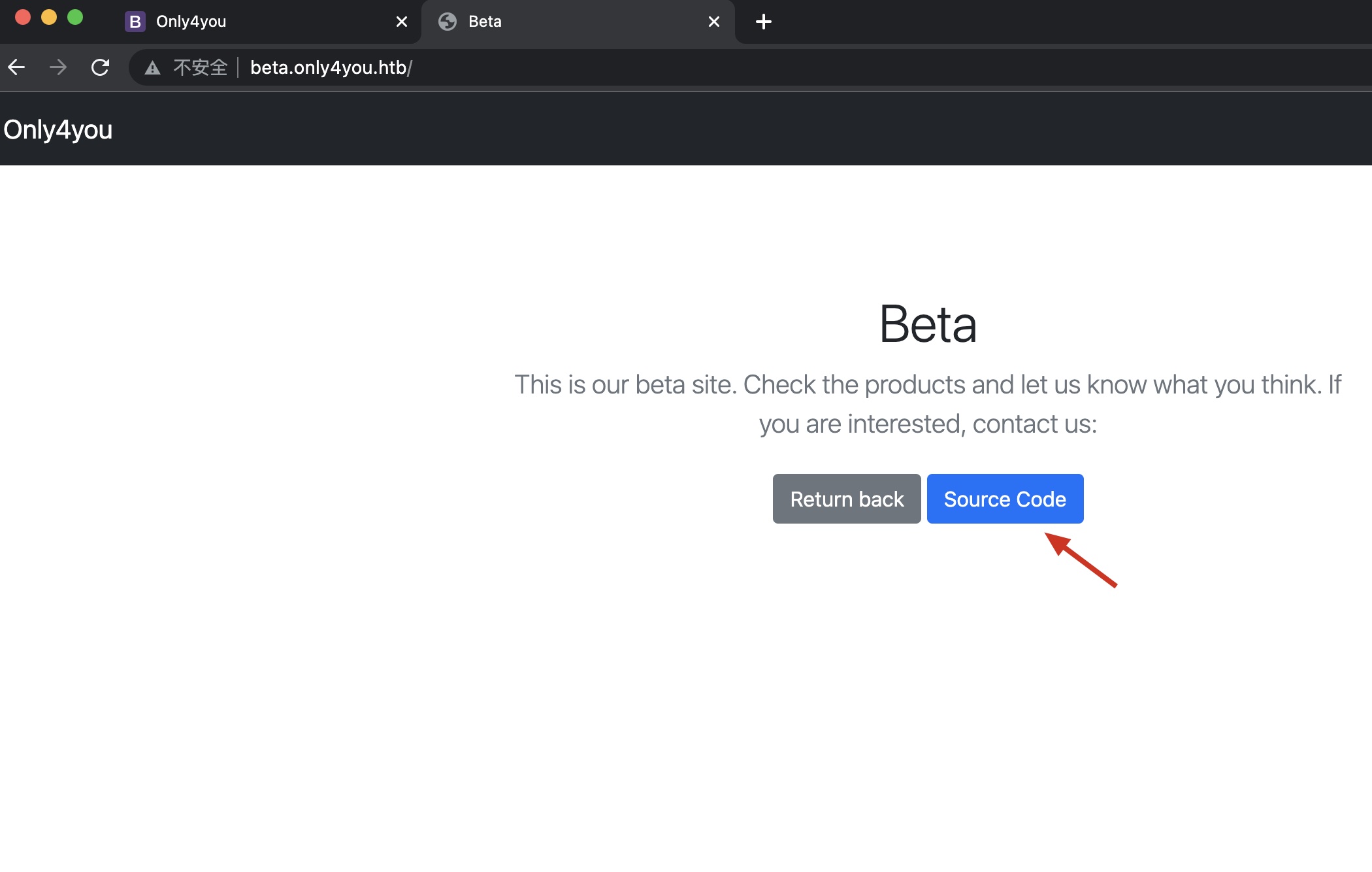Open a new browser tab
Screen dimensions: 1372x872
(763, 22)
